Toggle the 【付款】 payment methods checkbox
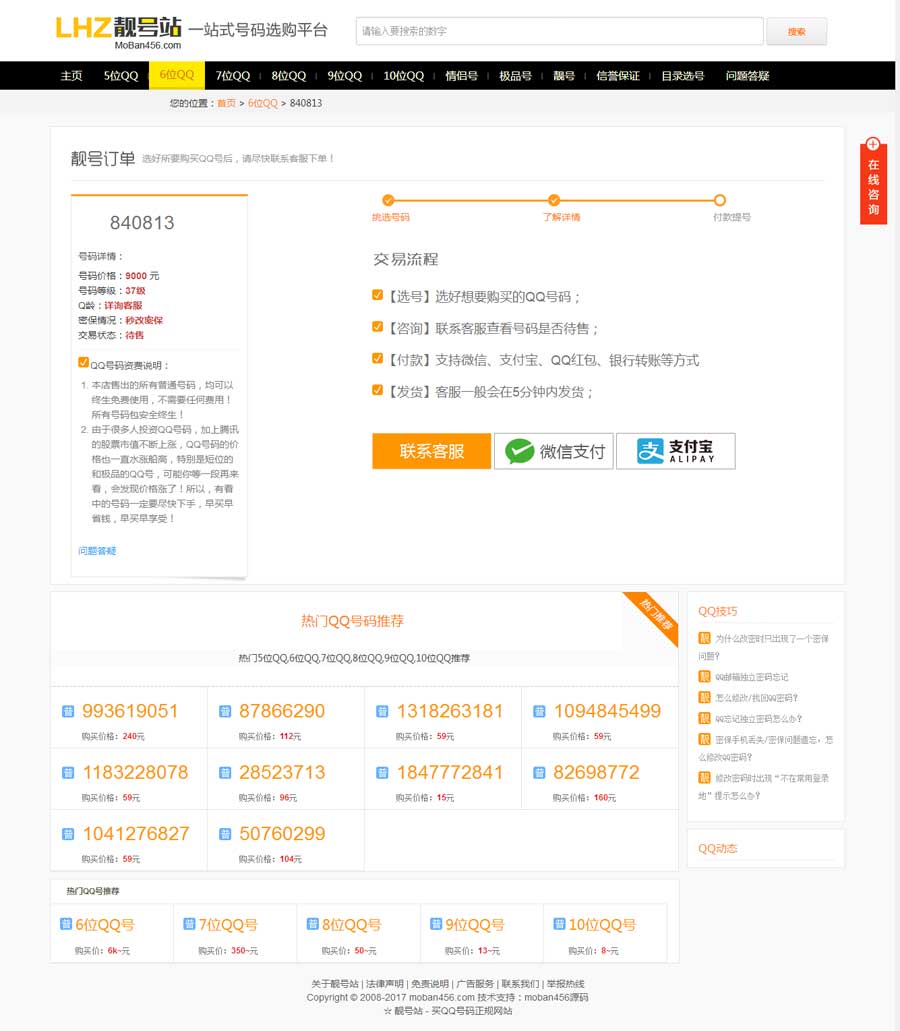 (x=378, y=359)
